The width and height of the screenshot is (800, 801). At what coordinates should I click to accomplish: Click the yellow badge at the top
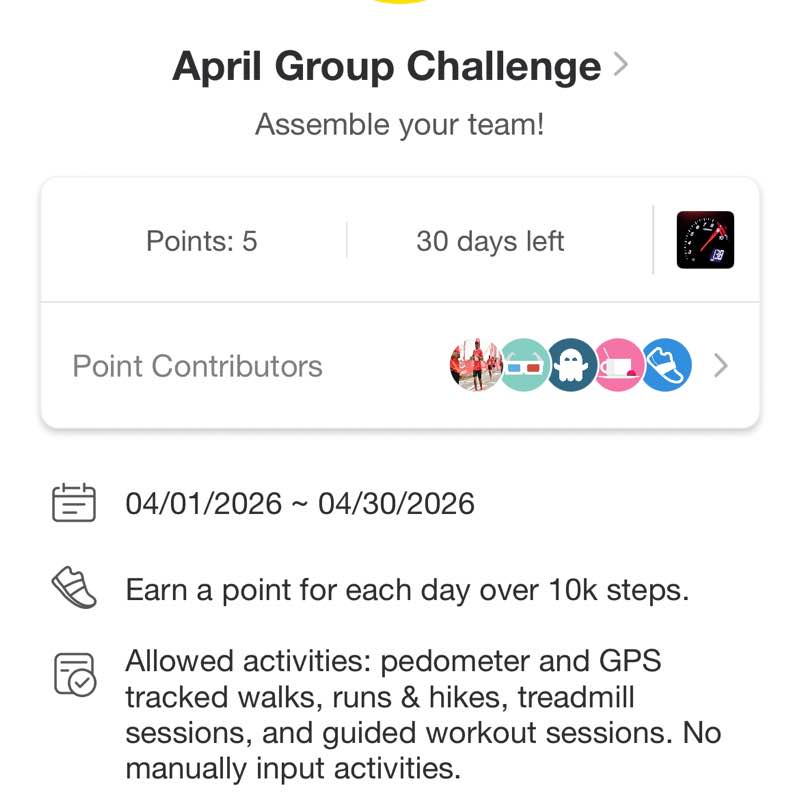tap(400, 3)
